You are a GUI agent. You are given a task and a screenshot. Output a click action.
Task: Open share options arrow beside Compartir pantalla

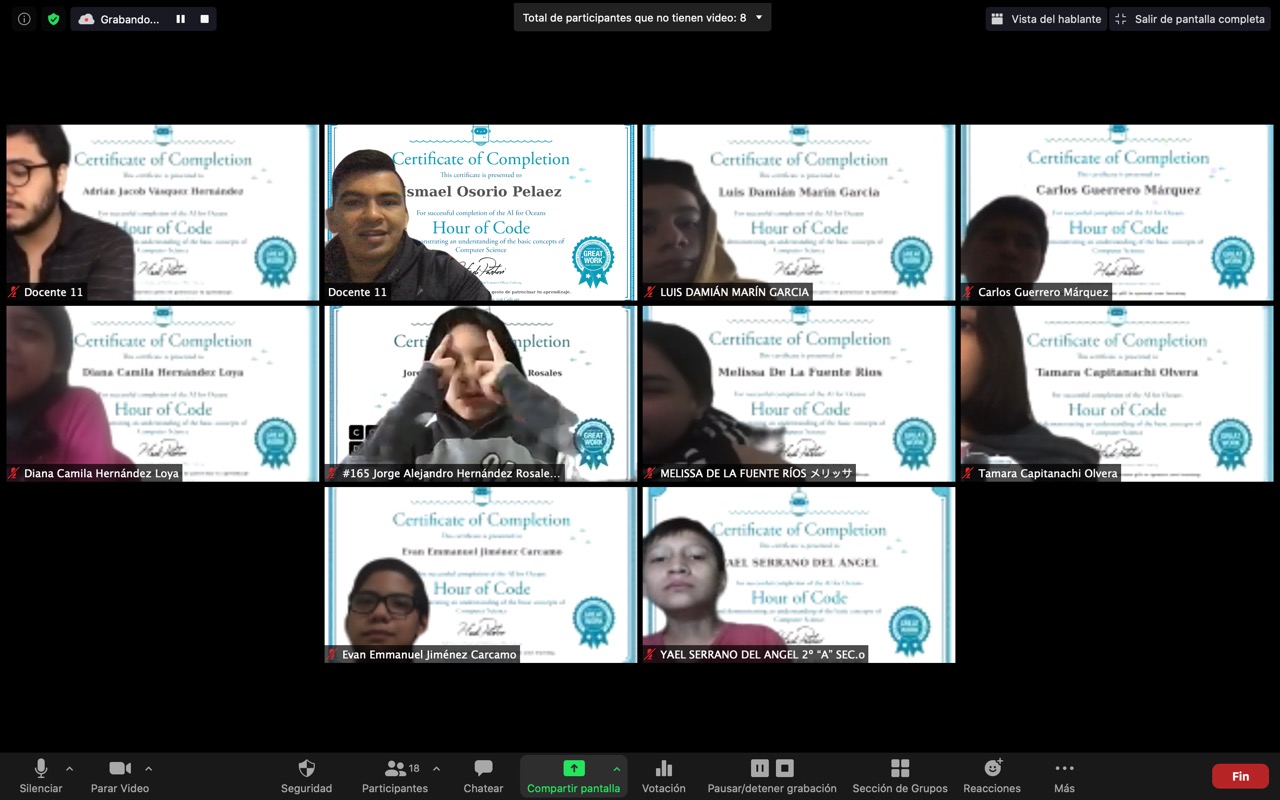tap(616, 769)
